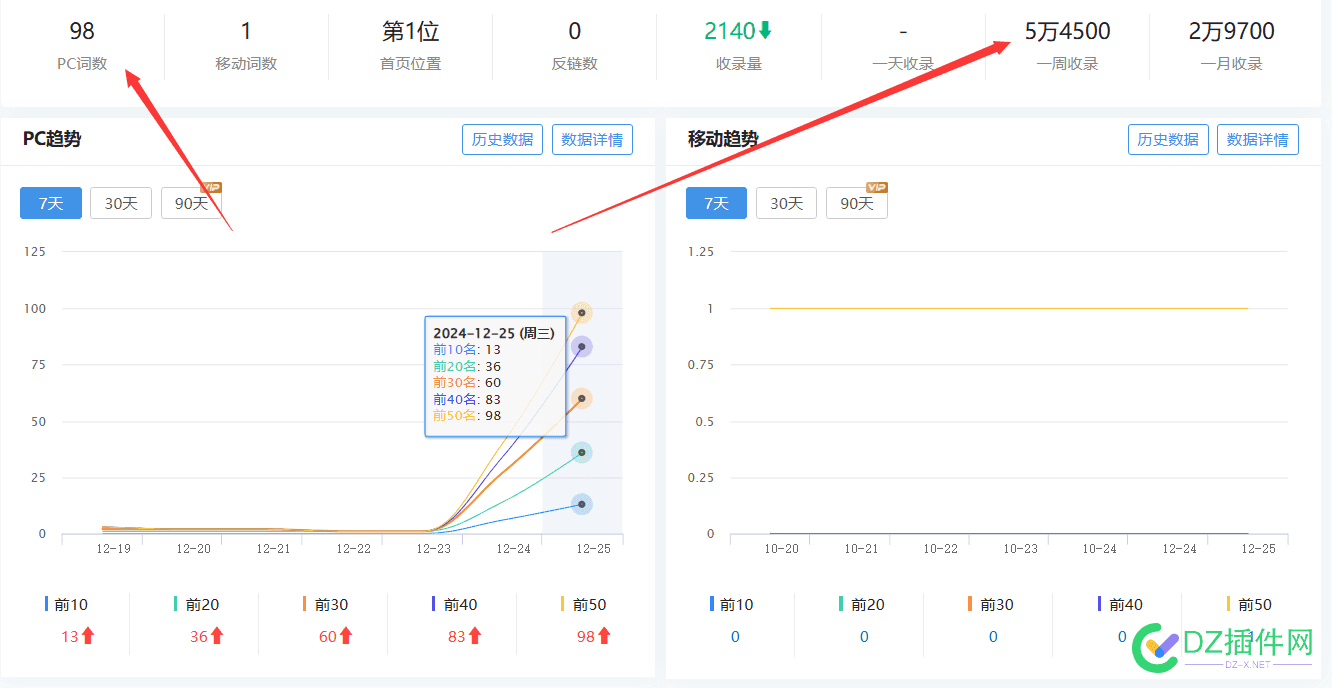Click red up arrow beside 83
Viewport: 1332px width, 688px height.
click(x=475, y=636)
